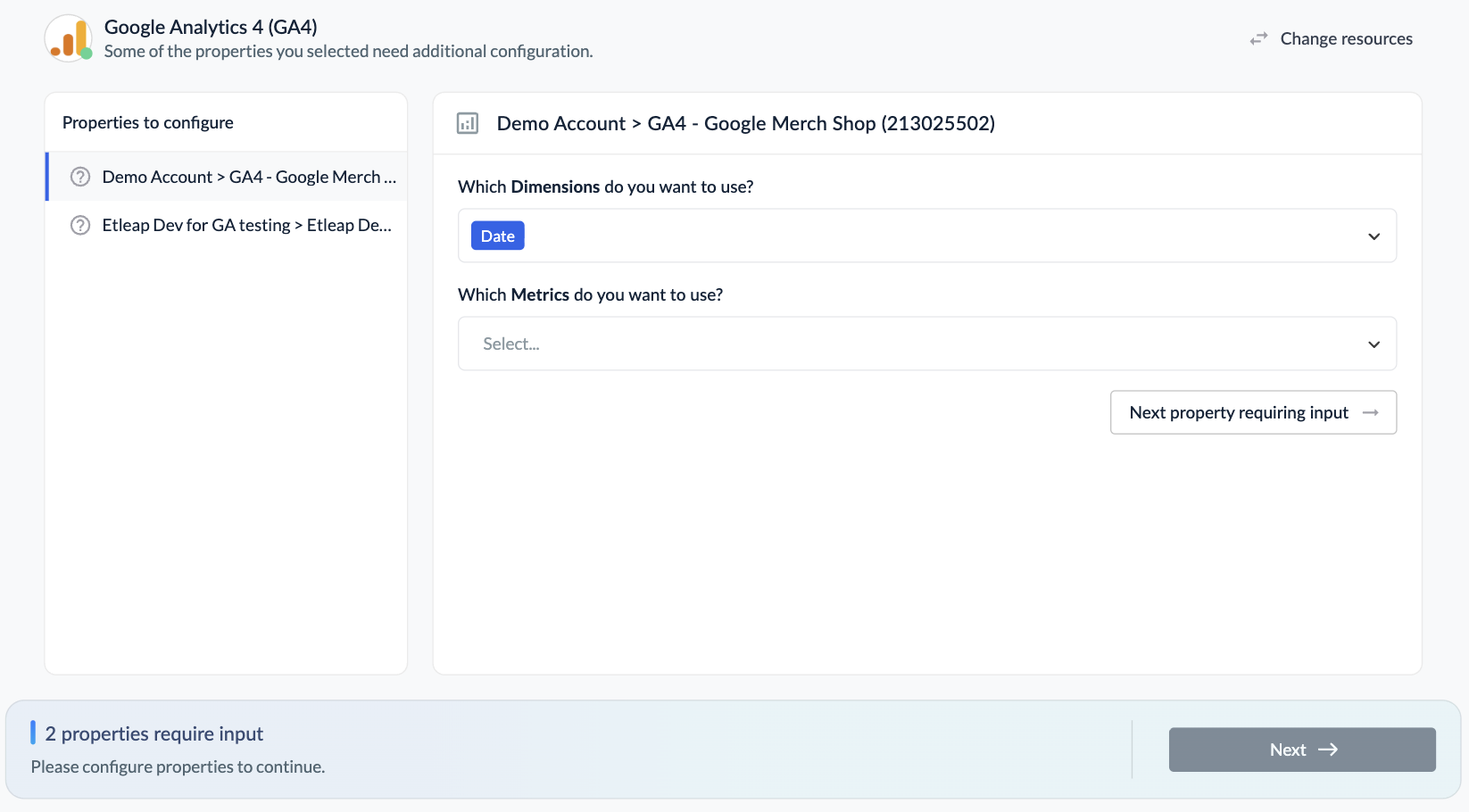Click the chart icon beside Demo Account heading
The width and height of the screenshot is (1469, 812).
tap(468, 123)
